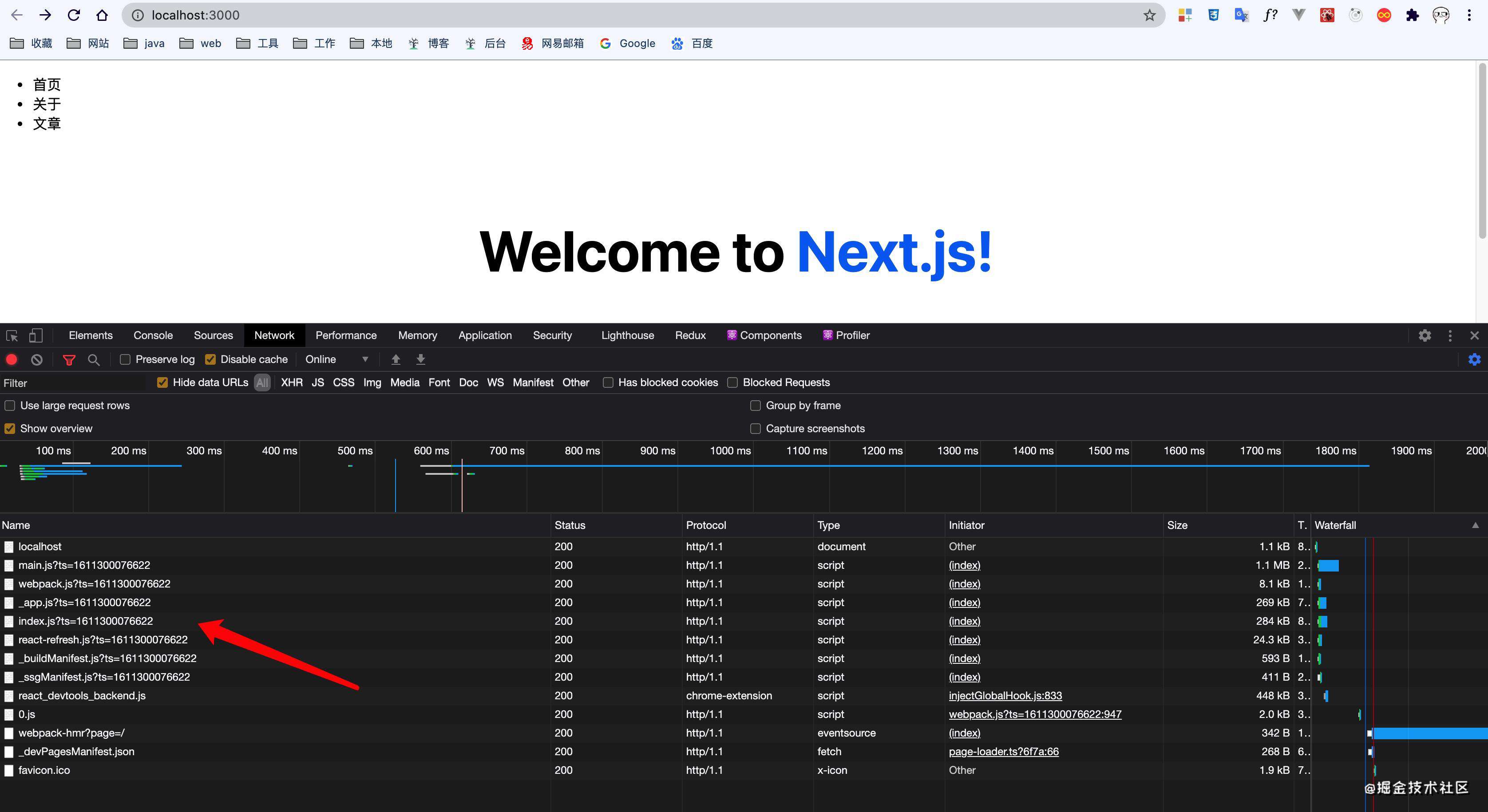The image size is (1488, 812).
Task: Uncheck Hide data URLs
Action: [x=162, y=382]
